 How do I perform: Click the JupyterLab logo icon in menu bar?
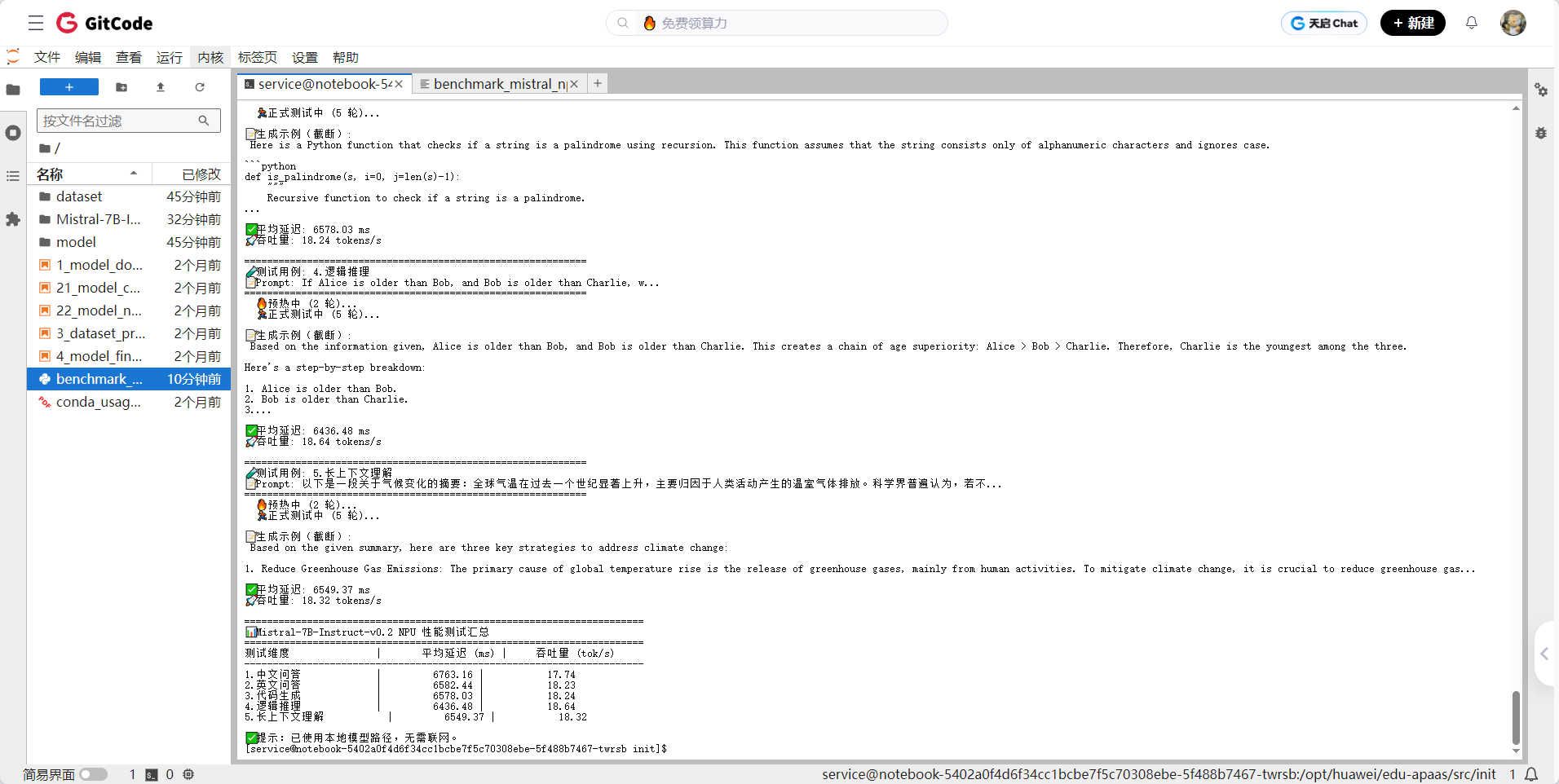pyautogui.click(x=13, y=56)
